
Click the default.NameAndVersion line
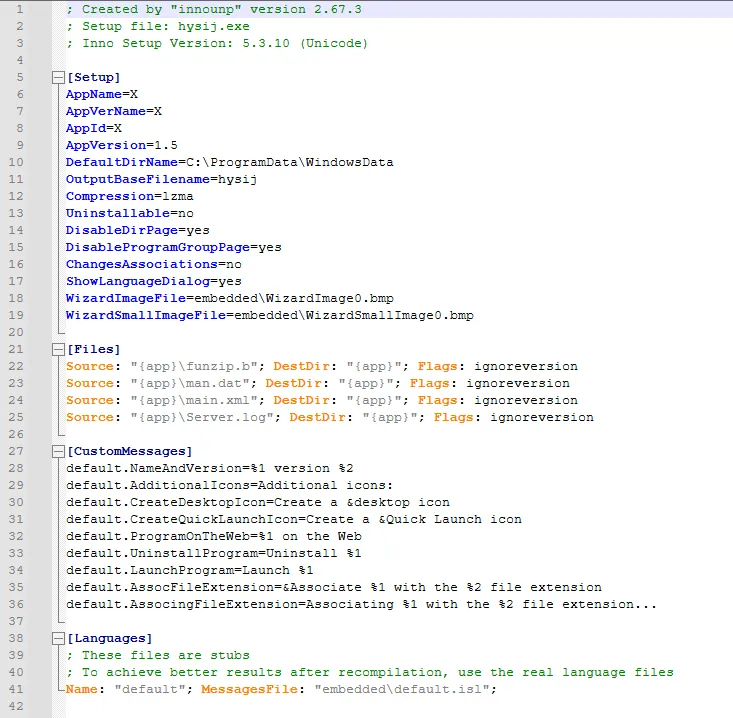click(209, 468)
